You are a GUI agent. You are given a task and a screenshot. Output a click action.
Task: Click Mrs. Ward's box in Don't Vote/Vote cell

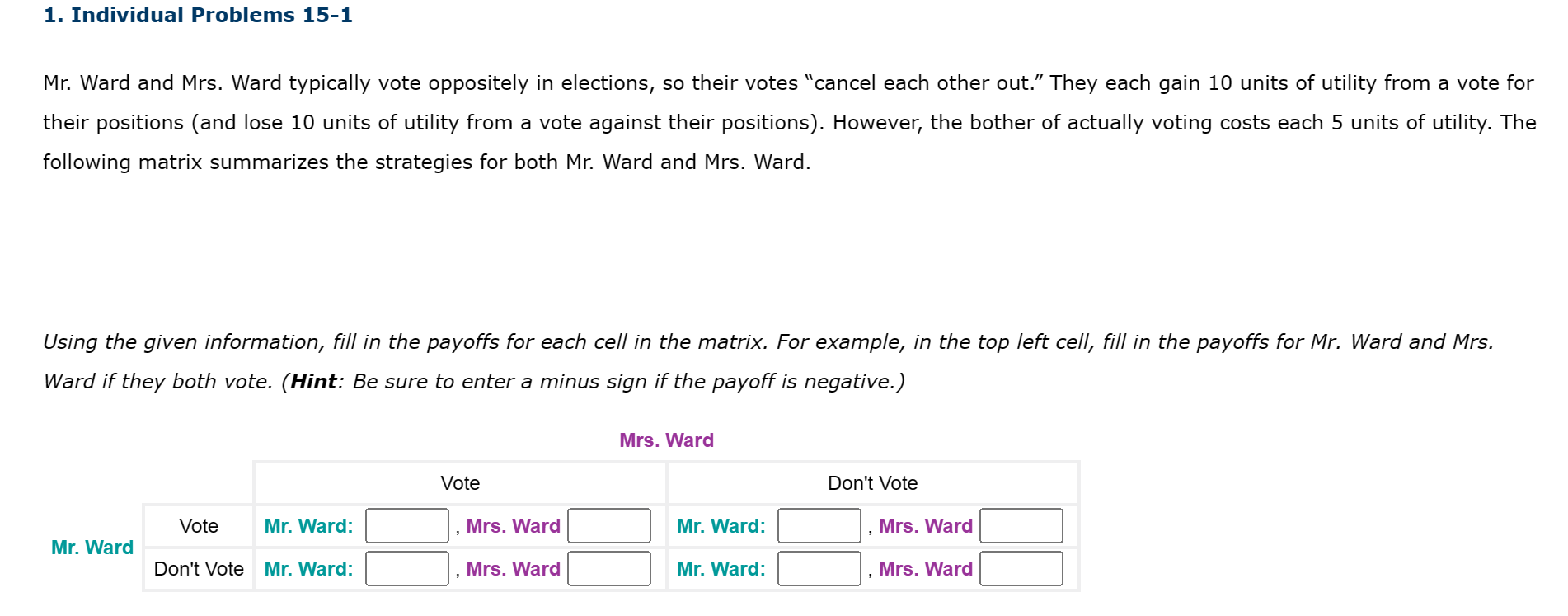tap(609, 568)
